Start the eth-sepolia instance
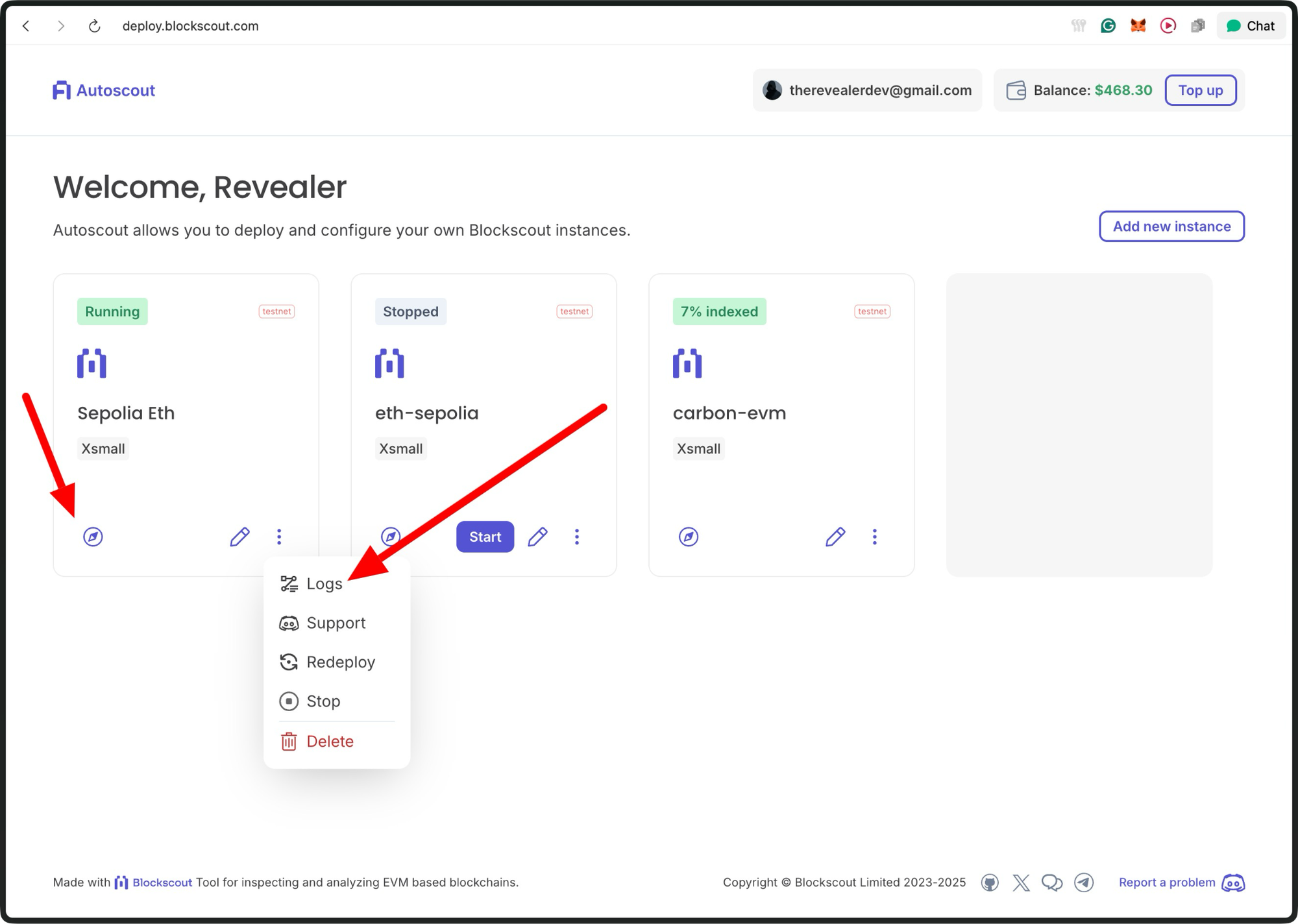This screenshot has width=1298, height=924. 485,537
